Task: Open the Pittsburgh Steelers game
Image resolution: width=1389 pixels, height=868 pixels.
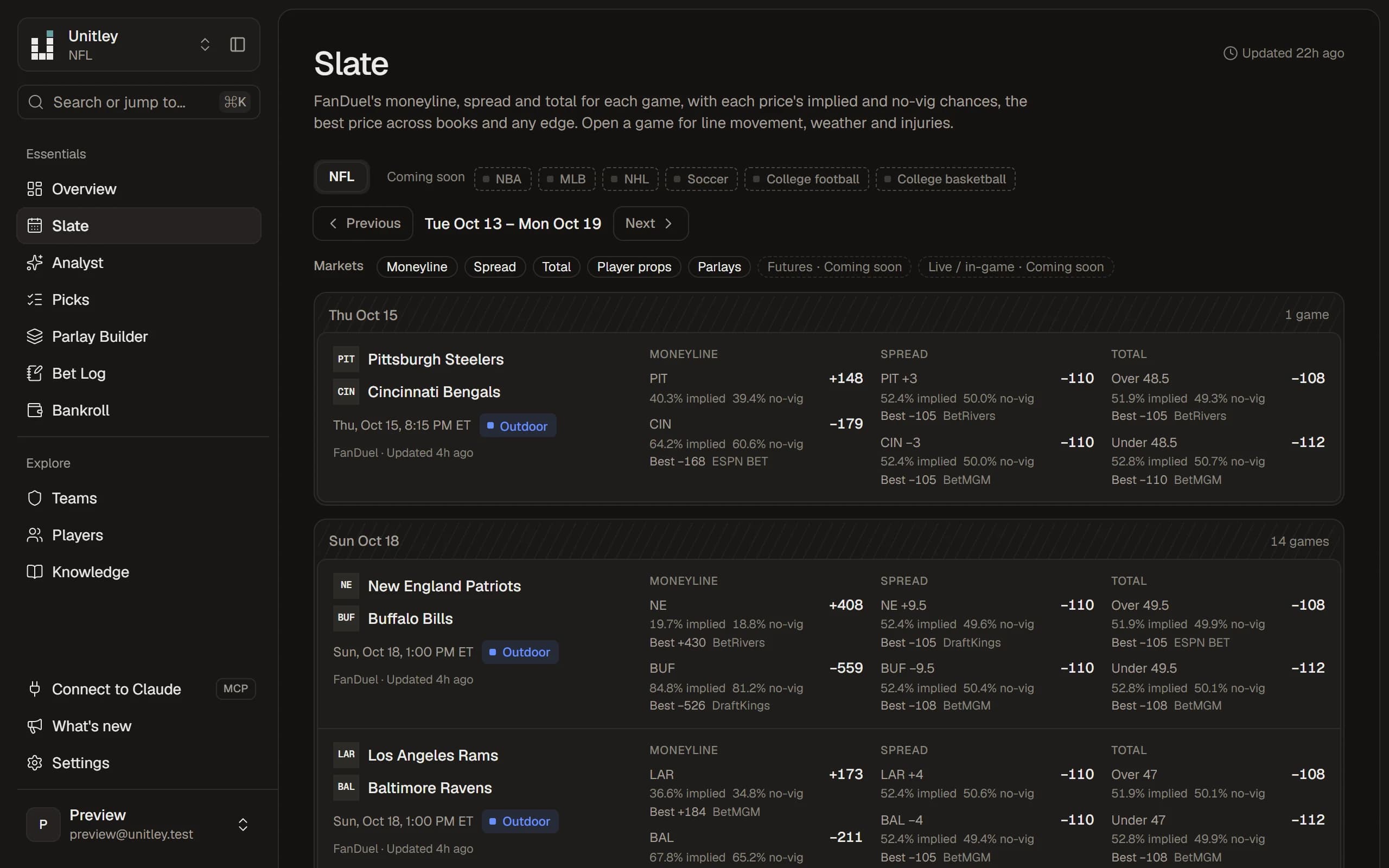Action: (435, 359)
